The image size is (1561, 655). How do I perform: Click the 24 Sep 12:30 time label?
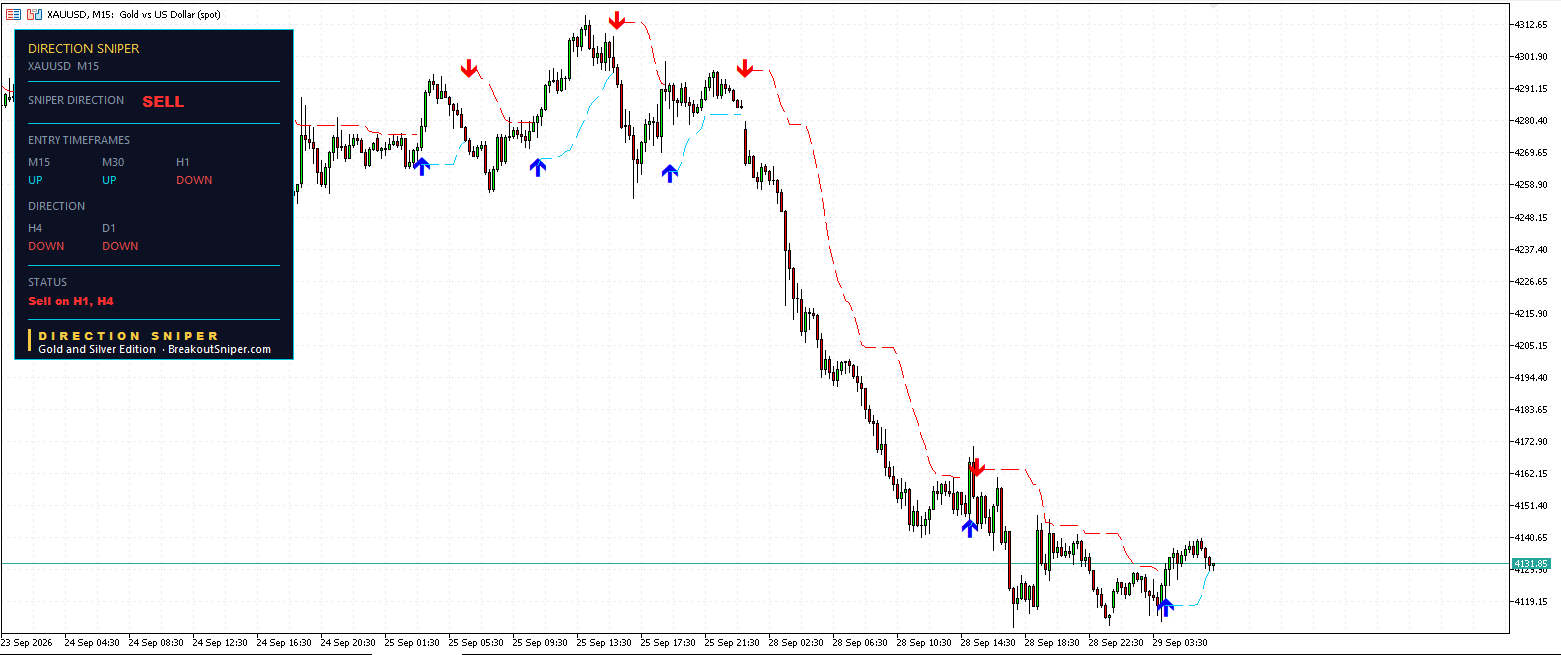[x=220, y=643]
